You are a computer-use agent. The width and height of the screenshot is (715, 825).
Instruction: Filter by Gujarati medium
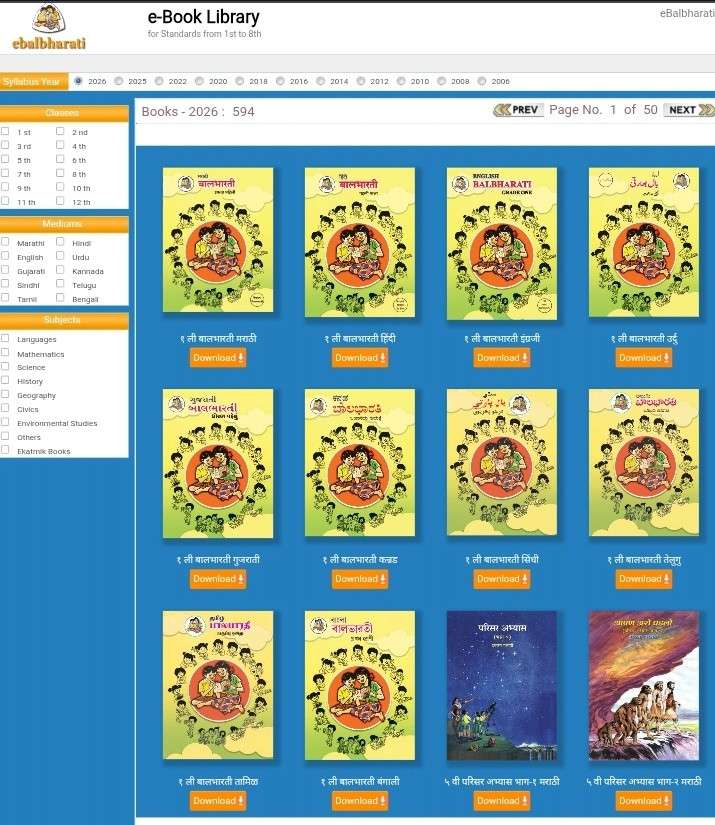pos(5,270)
